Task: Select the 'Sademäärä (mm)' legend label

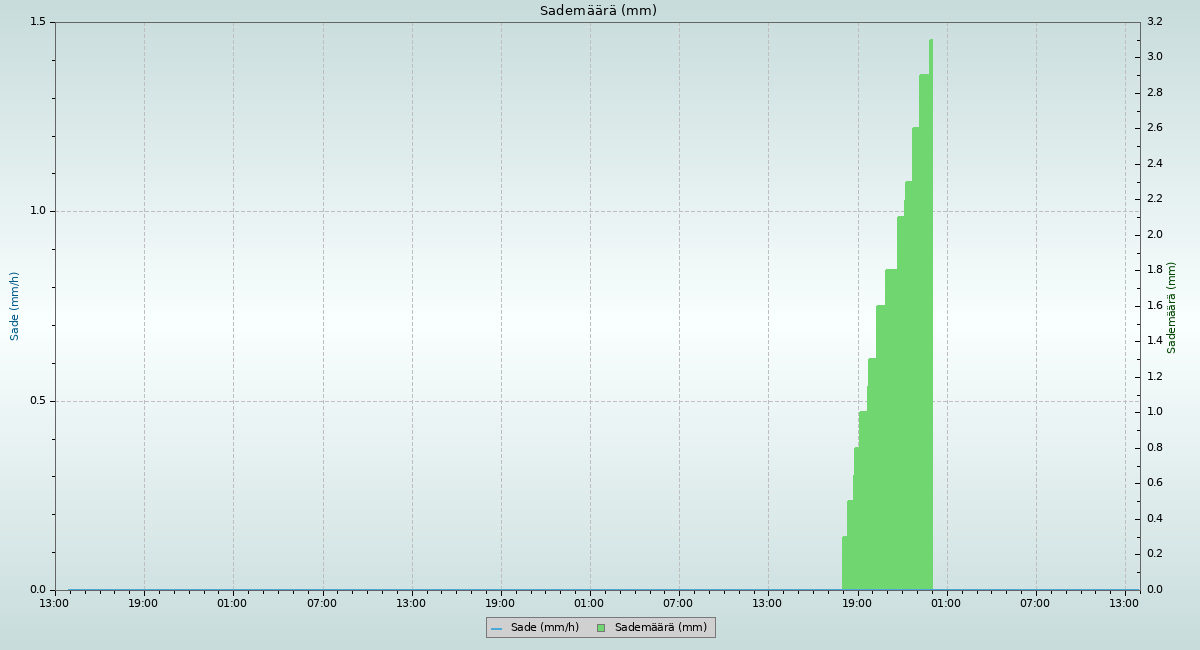Action: click(660, 628)
